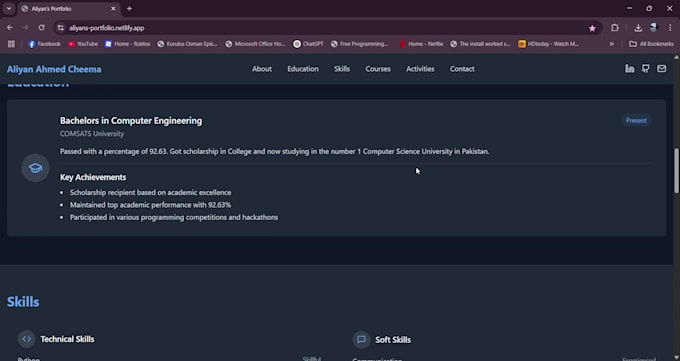Click the Aliyan Ahmed Cheema site title
This screenshot has width=680, height=361.
point(54,69)
